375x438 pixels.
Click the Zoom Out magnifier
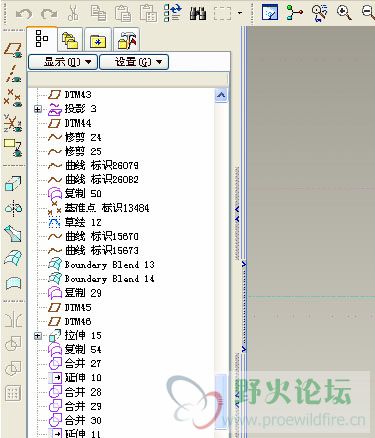point(368,13)
